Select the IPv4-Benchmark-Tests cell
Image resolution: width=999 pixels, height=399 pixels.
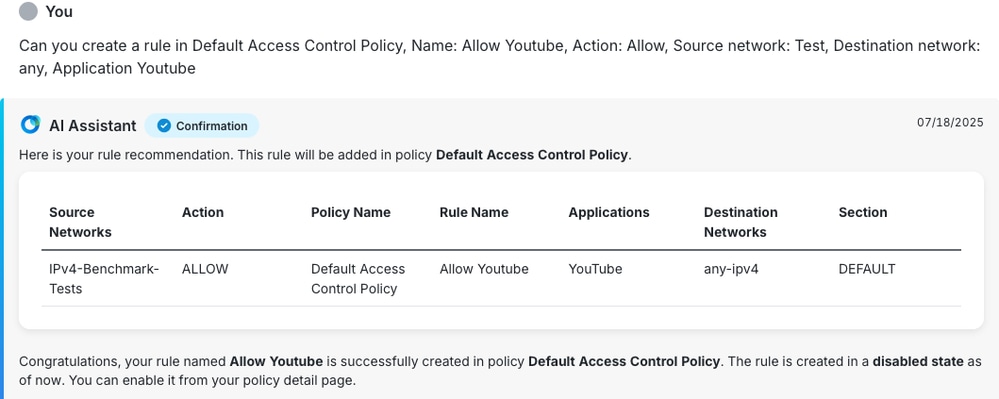point(104,279)
